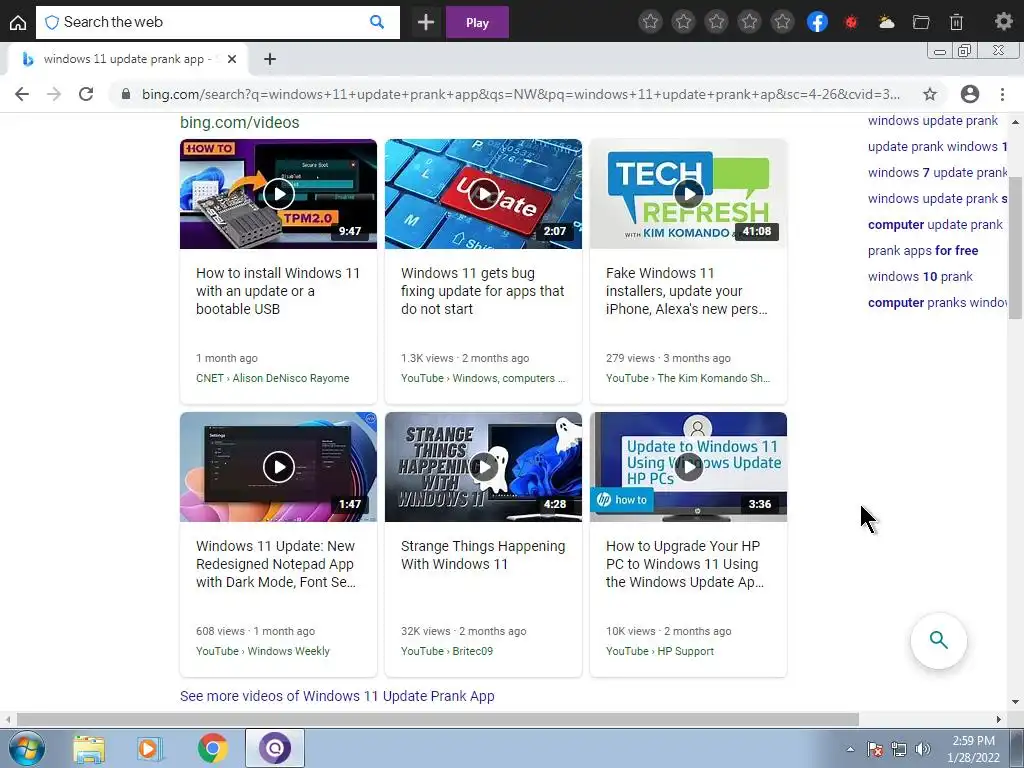The height and width of the screenshot is (768, 1024).
Task: Click the search magnifier in the top search box
Action: (x=377, y=22)
